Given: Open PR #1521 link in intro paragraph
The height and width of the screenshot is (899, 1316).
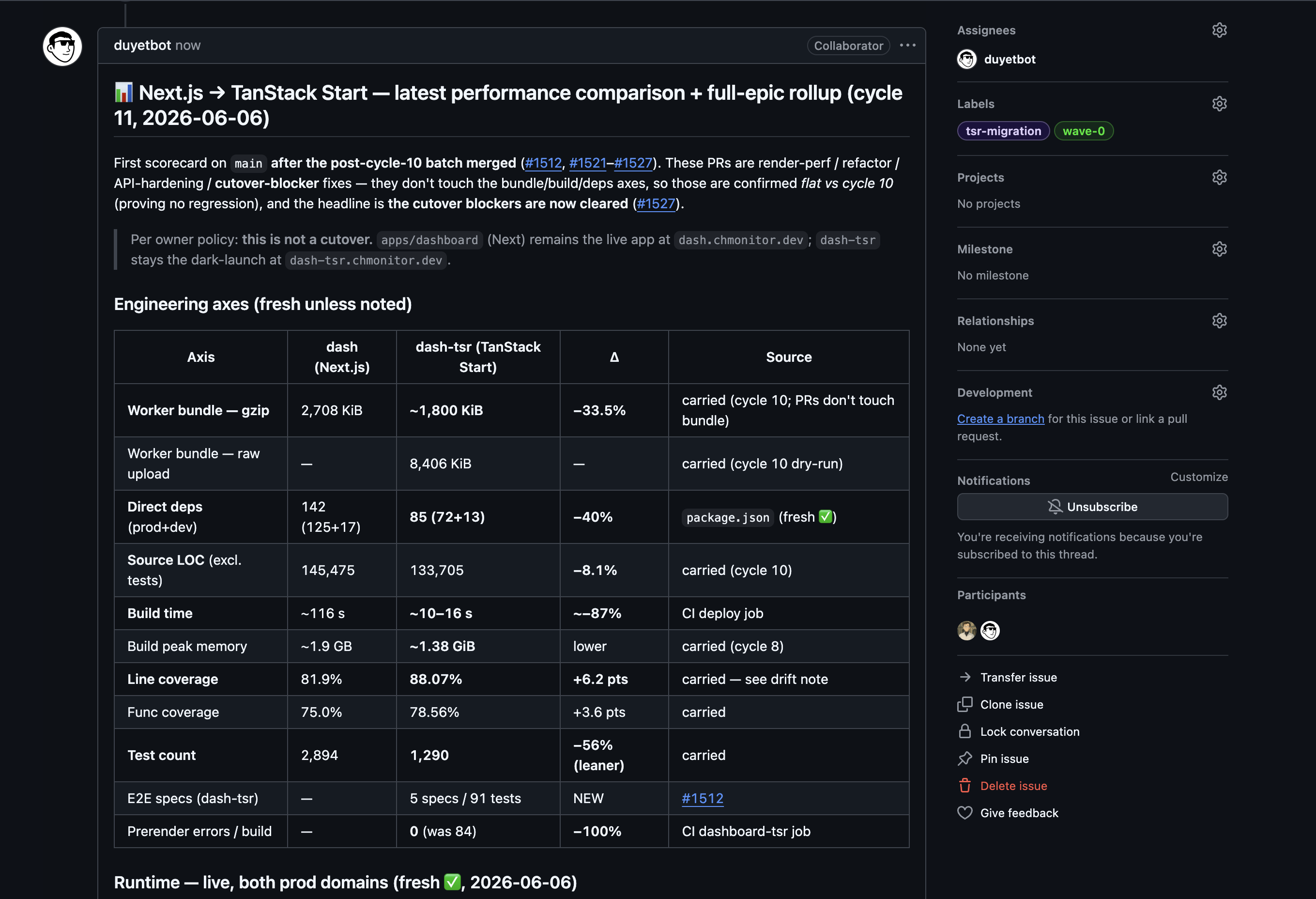Looking at the screenshot, I should click(587, 163).
